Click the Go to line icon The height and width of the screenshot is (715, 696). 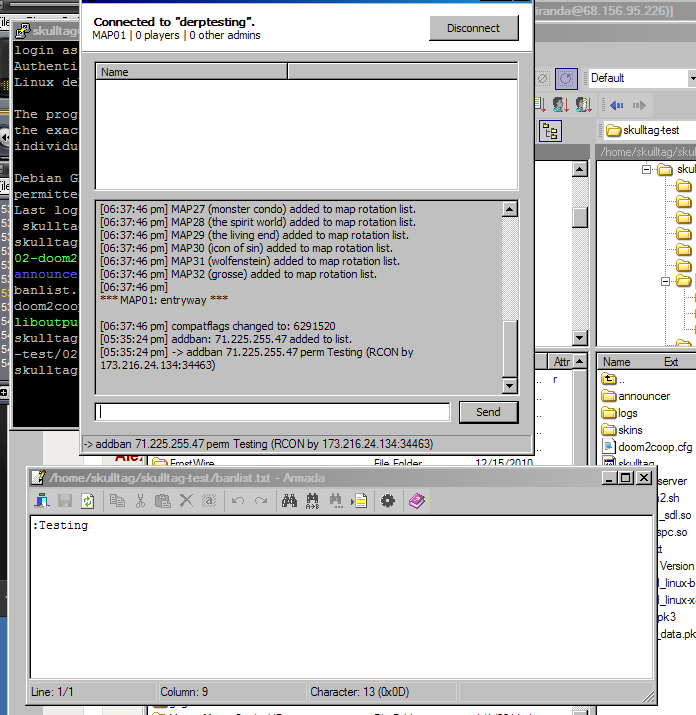coord(358,501)
